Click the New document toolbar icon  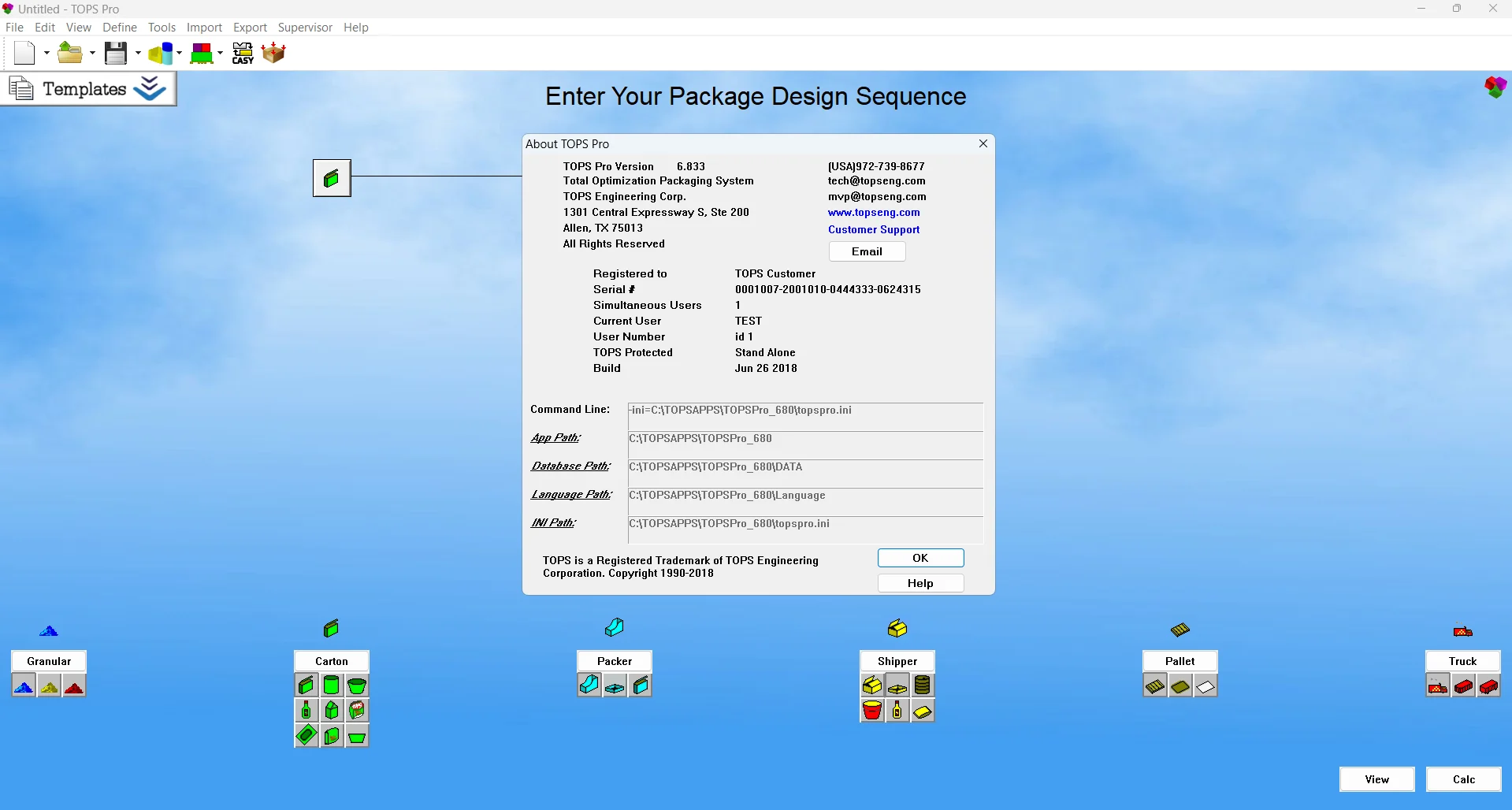click(x=24, y=53)
